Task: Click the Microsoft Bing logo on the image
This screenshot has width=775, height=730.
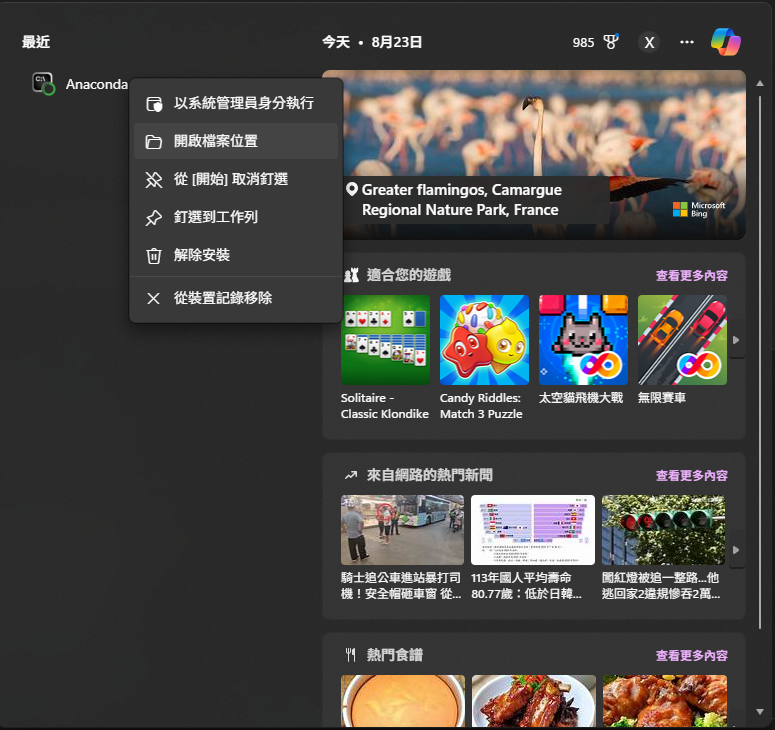Action: pos(698,209)
